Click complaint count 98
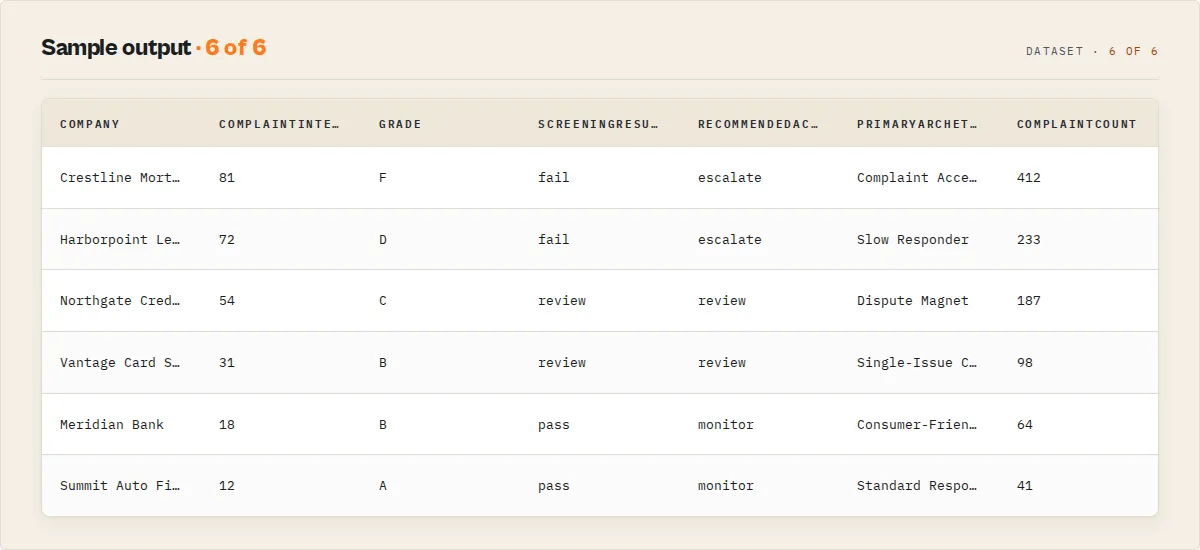The height and width of the screenshot is (550, 1200). [x=1025, y=363]
